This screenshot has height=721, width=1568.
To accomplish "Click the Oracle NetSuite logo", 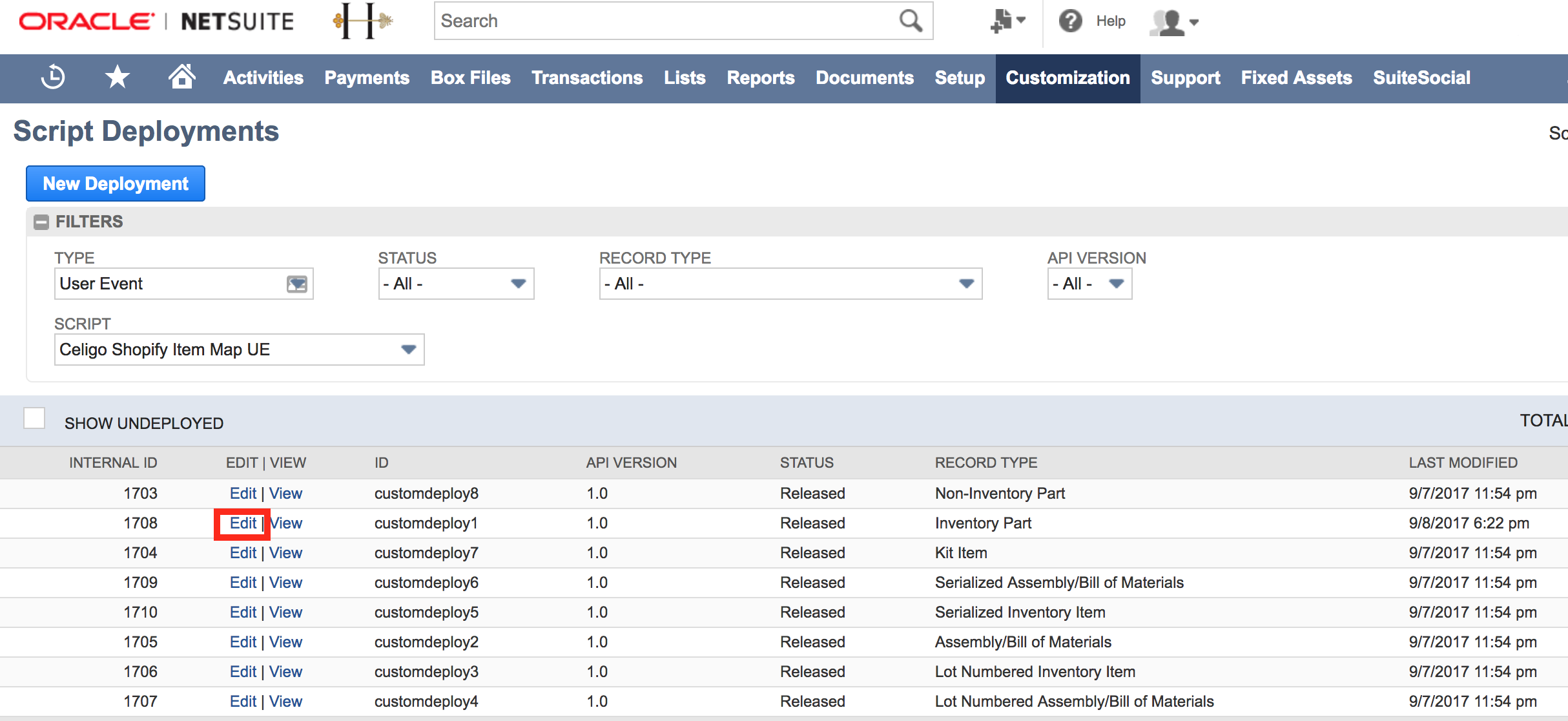I will point(156,21).
